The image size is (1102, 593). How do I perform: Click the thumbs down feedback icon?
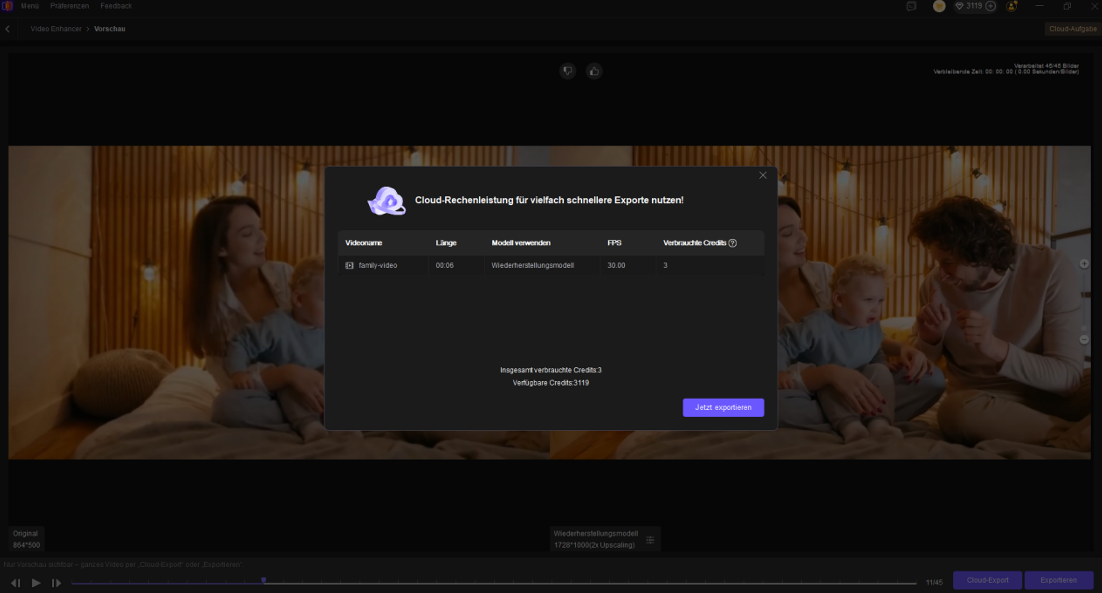tap(568, 71)
